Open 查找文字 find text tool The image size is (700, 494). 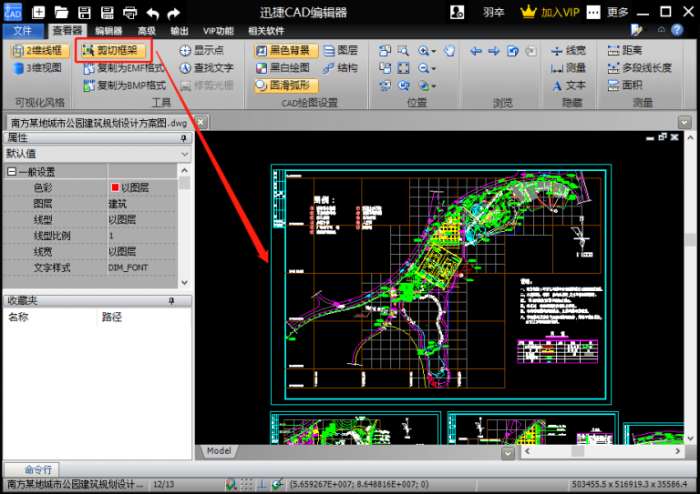(x=206, y=68)
